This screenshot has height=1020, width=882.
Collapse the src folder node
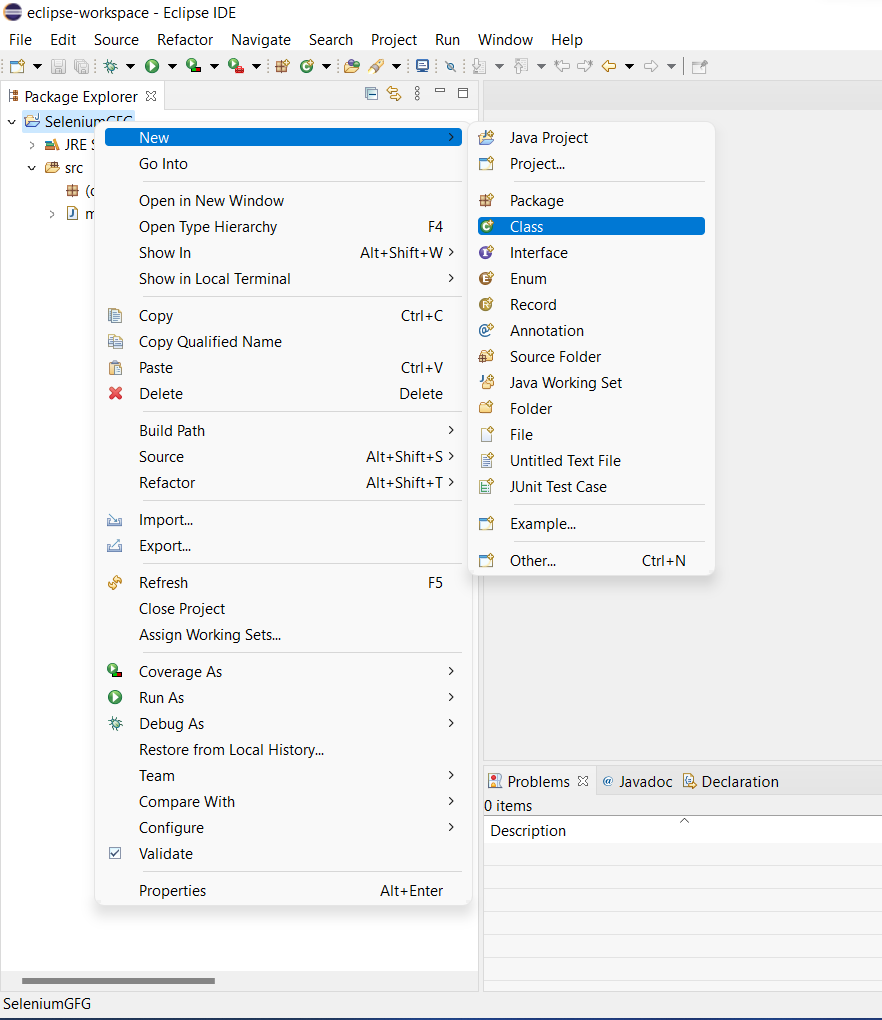point(32,168)
